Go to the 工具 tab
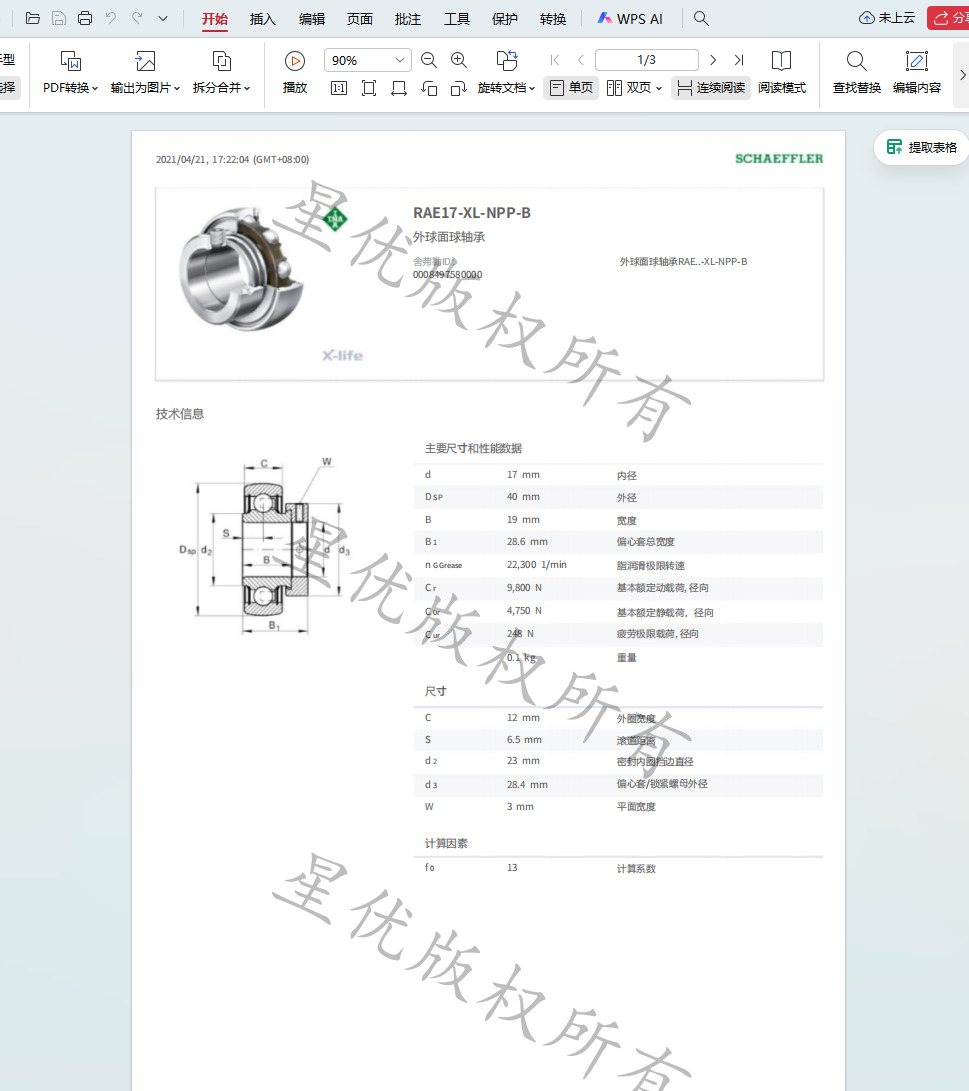This screenshot has height=1091, width=969. pos(456,19)
